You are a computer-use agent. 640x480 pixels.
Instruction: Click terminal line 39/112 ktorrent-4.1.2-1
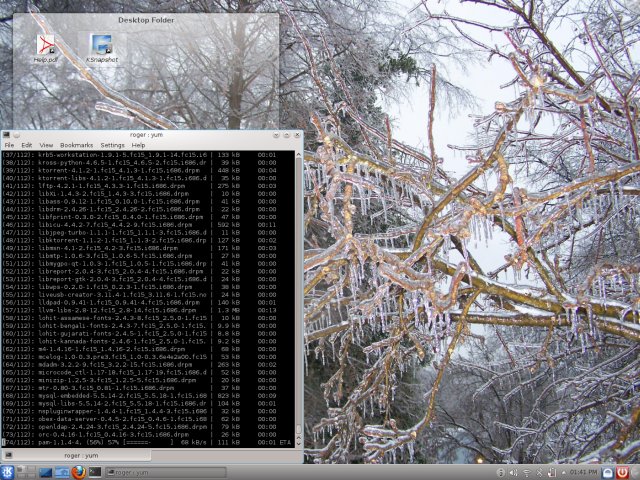point(139,170)
